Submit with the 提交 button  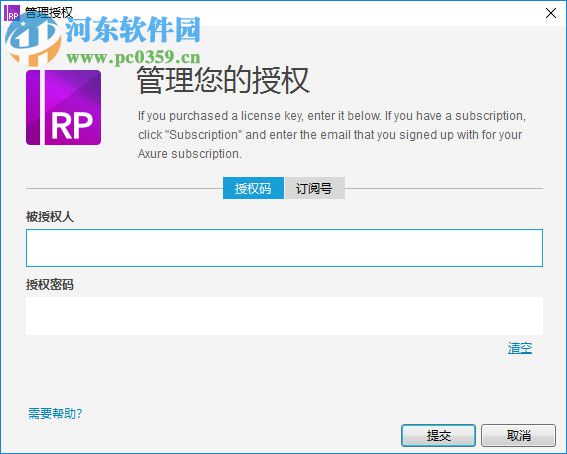pos(438,435)
